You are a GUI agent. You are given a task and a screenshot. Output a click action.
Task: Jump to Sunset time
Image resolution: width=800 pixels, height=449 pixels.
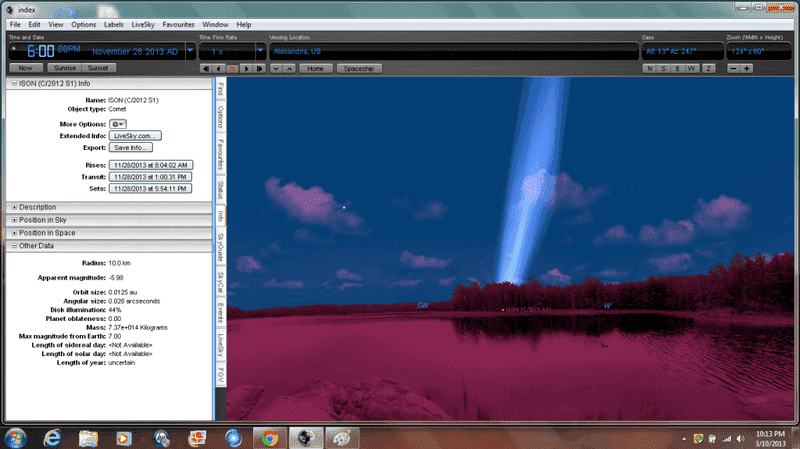tap(98, 68)
